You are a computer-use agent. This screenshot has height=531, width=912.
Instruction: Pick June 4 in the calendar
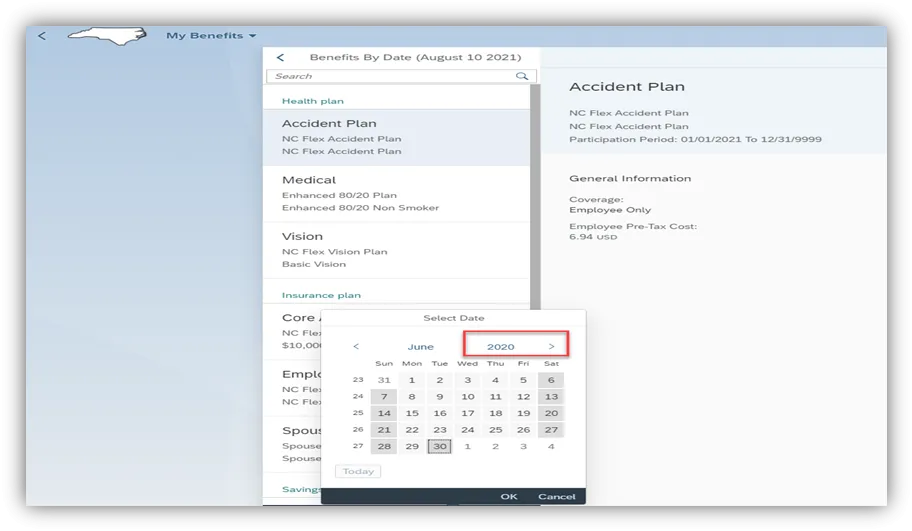pos(496,380)
